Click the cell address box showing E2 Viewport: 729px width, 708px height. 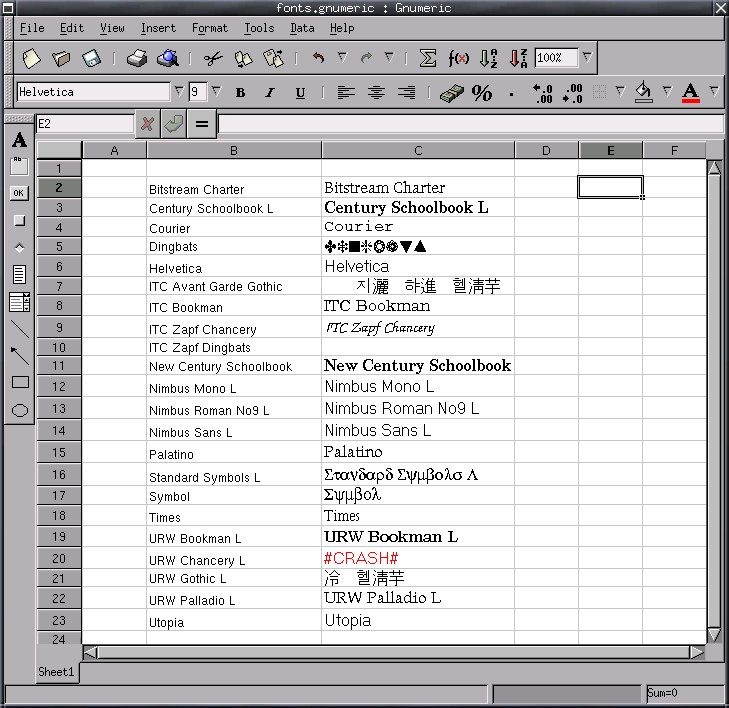(x=85, y=124)
